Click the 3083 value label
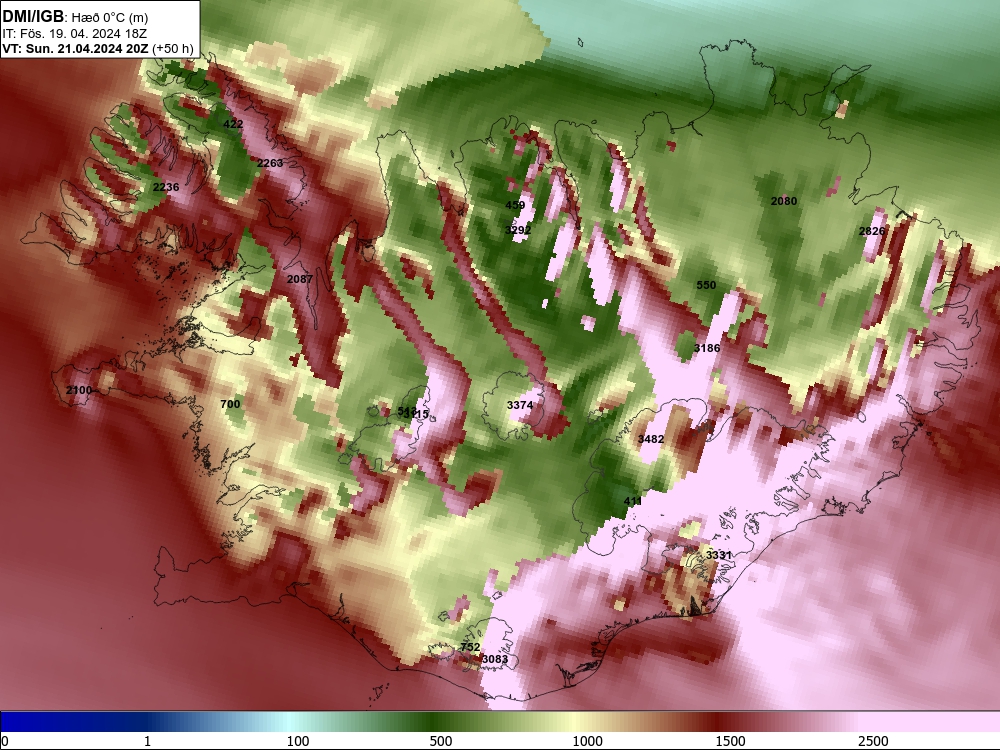 tap(495, 659)
